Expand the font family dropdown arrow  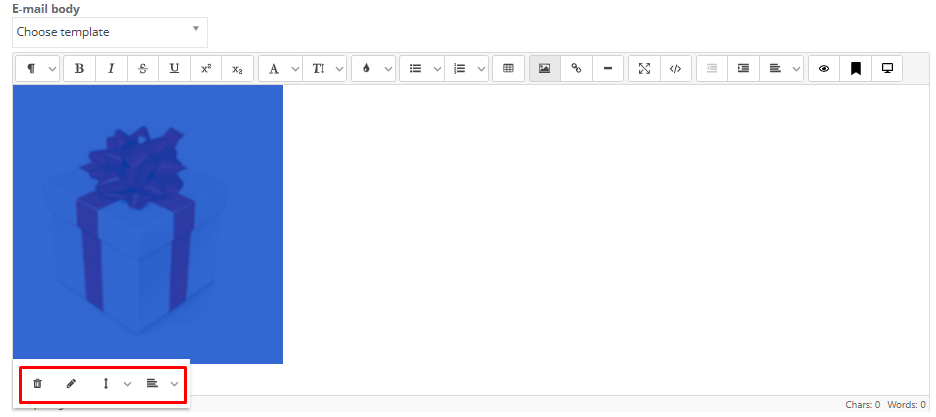295,69
